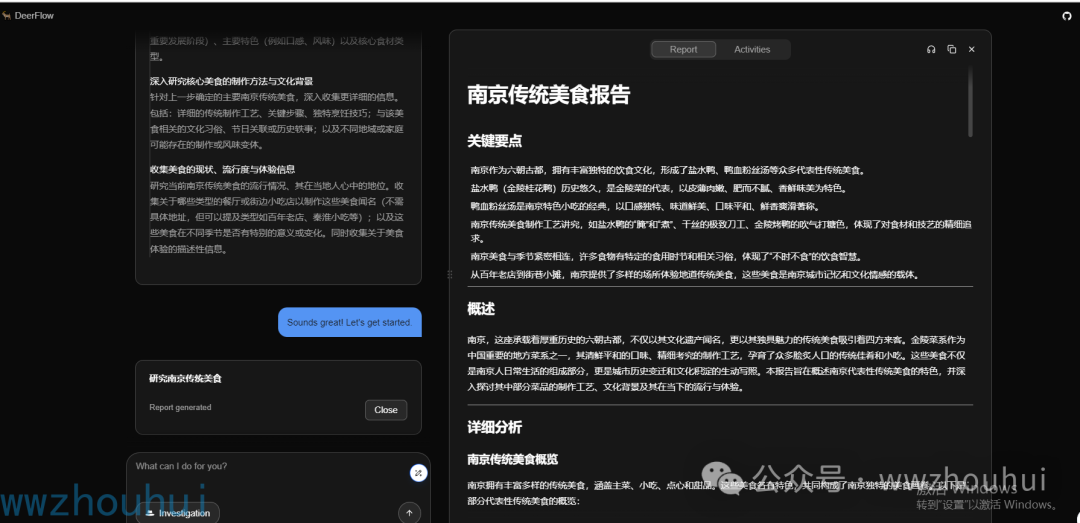Send message with the up arrow button
Image resolution: width=1080 pixels, height=523 pixels.
coord(409,513)
